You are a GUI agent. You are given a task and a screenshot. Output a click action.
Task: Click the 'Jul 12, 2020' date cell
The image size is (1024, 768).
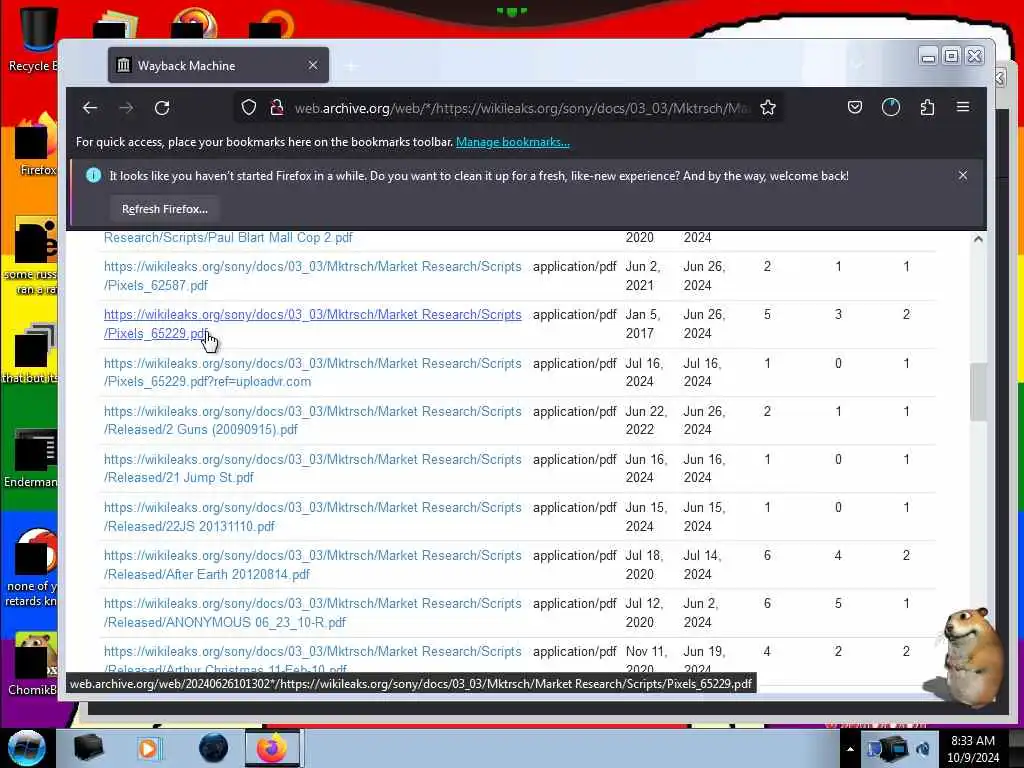645,613
